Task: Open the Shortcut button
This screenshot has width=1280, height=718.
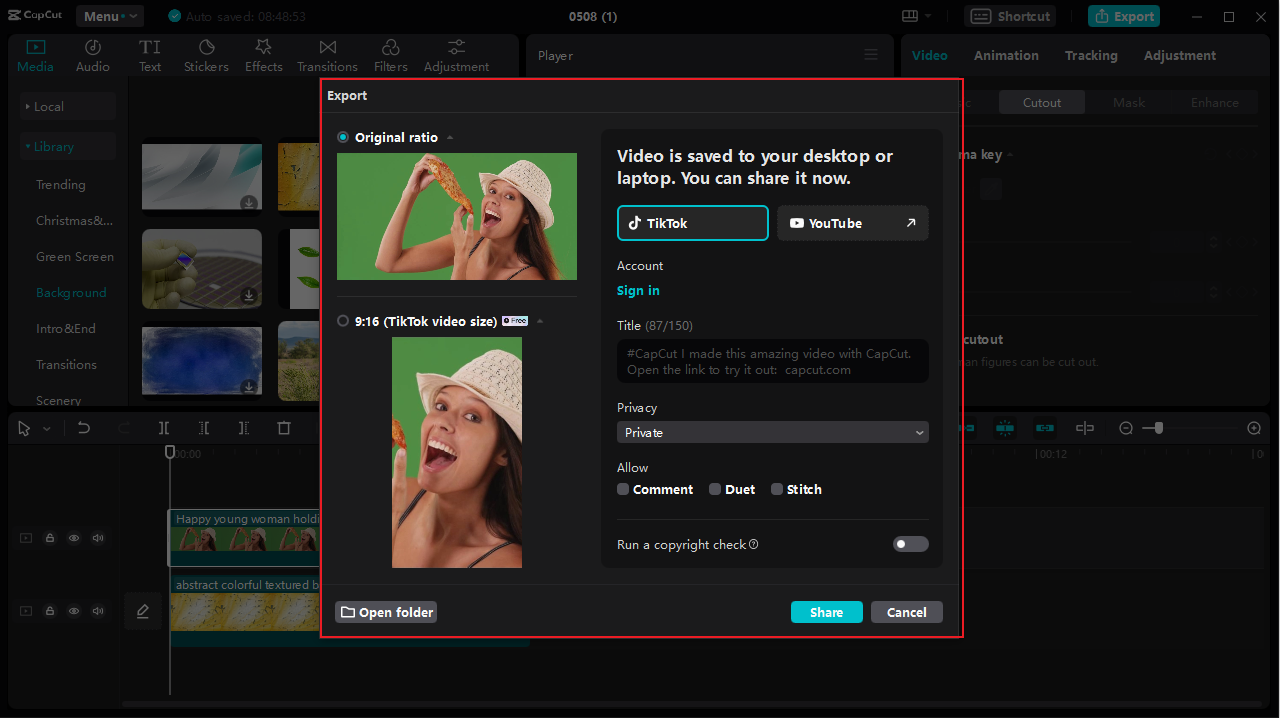Action: coord(1012,16)
